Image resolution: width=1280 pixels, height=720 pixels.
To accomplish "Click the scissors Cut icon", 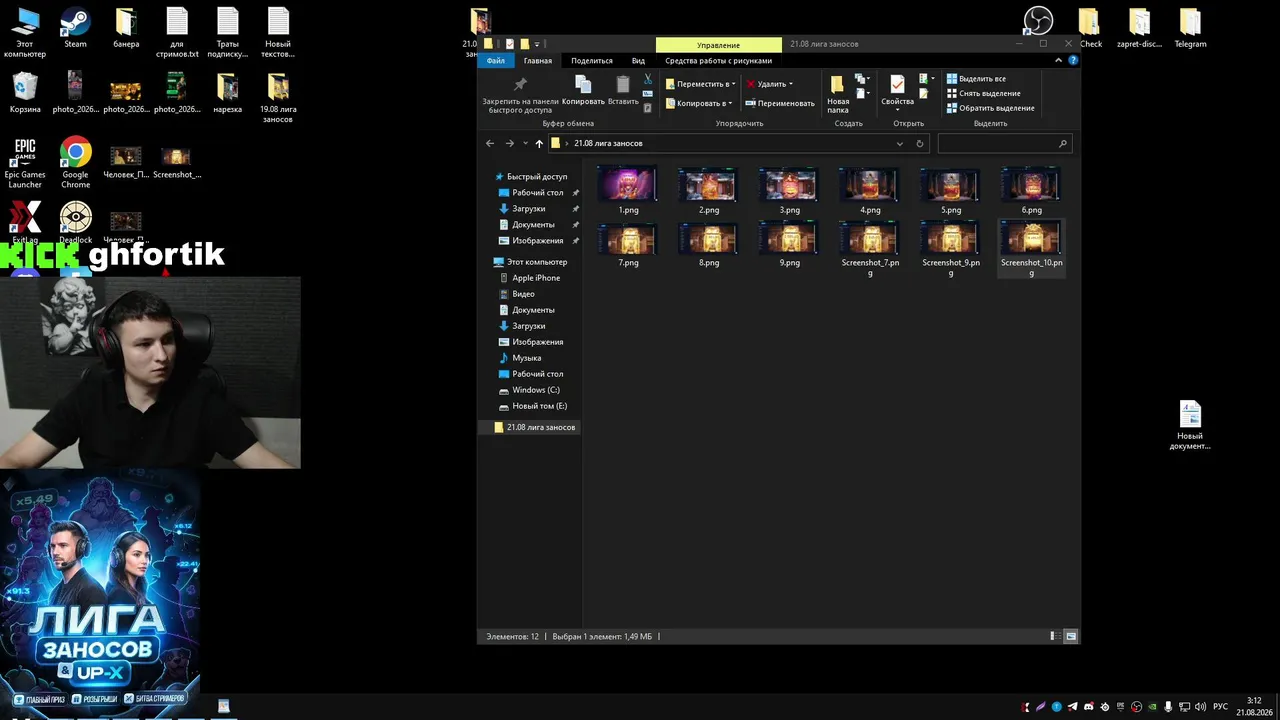I will pos(648,78).
